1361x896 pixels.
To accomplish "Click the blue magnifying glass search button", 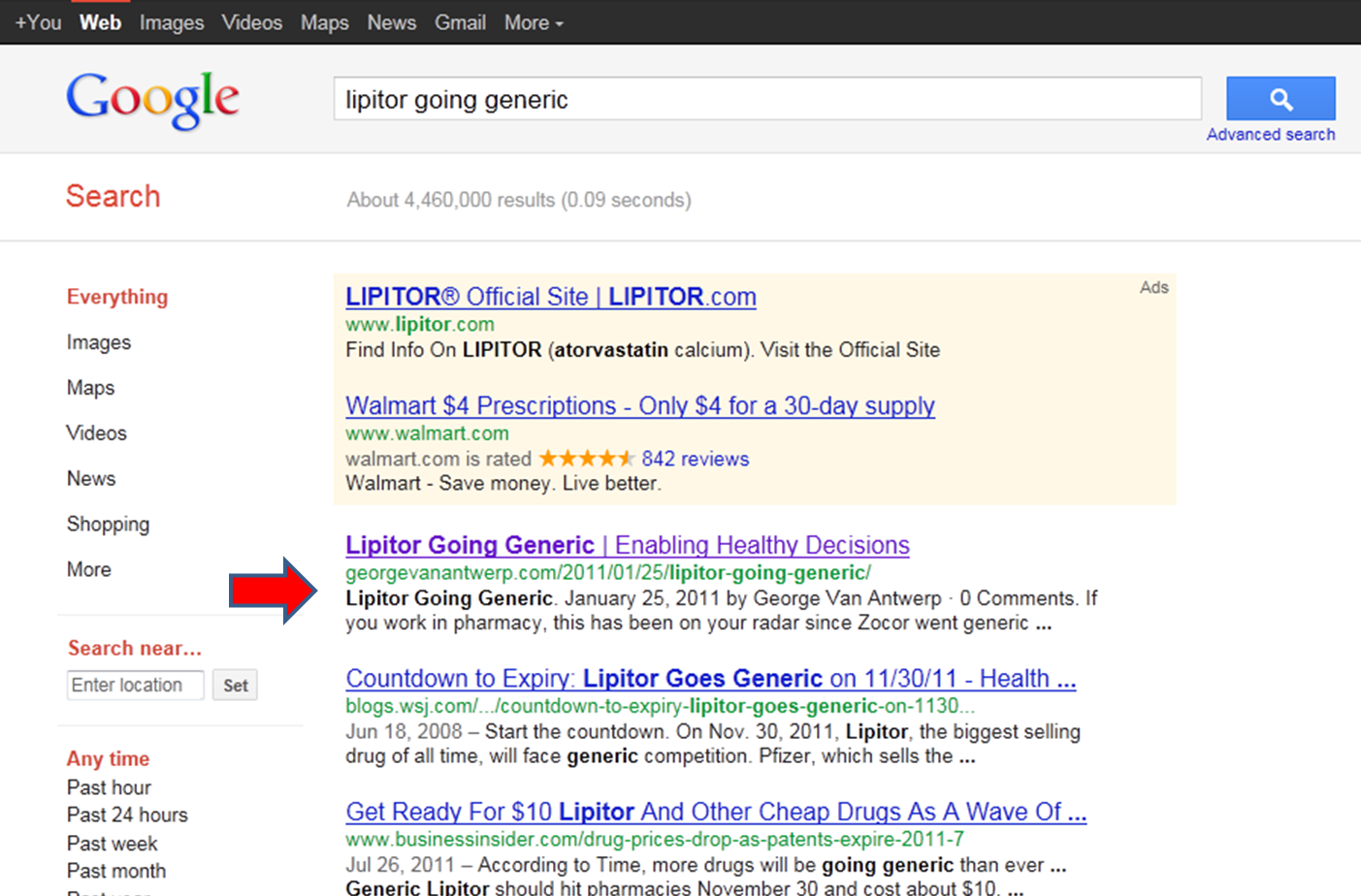I will point(1280,98).
